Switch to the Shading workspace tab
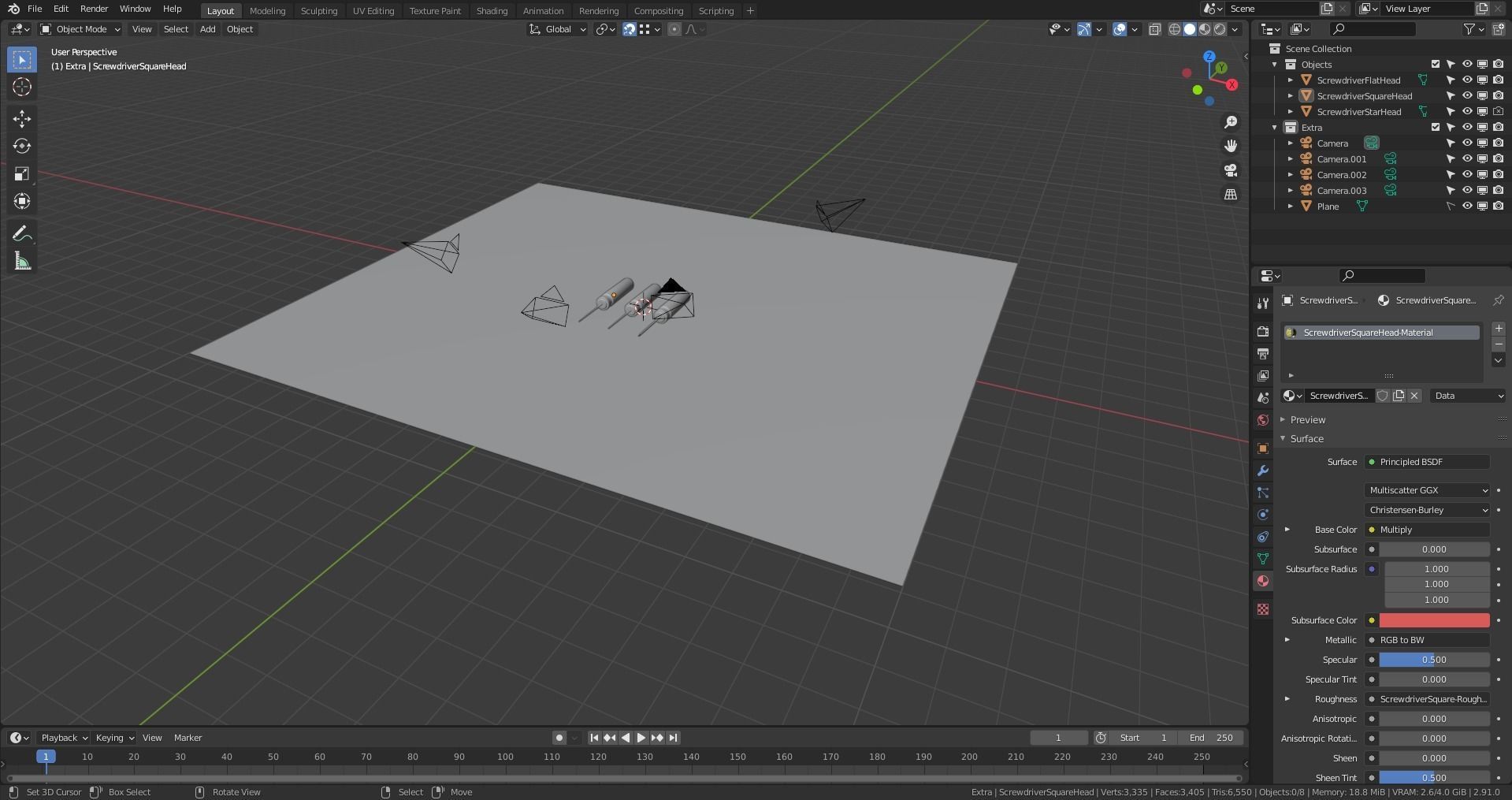 [x=492, y=10]
